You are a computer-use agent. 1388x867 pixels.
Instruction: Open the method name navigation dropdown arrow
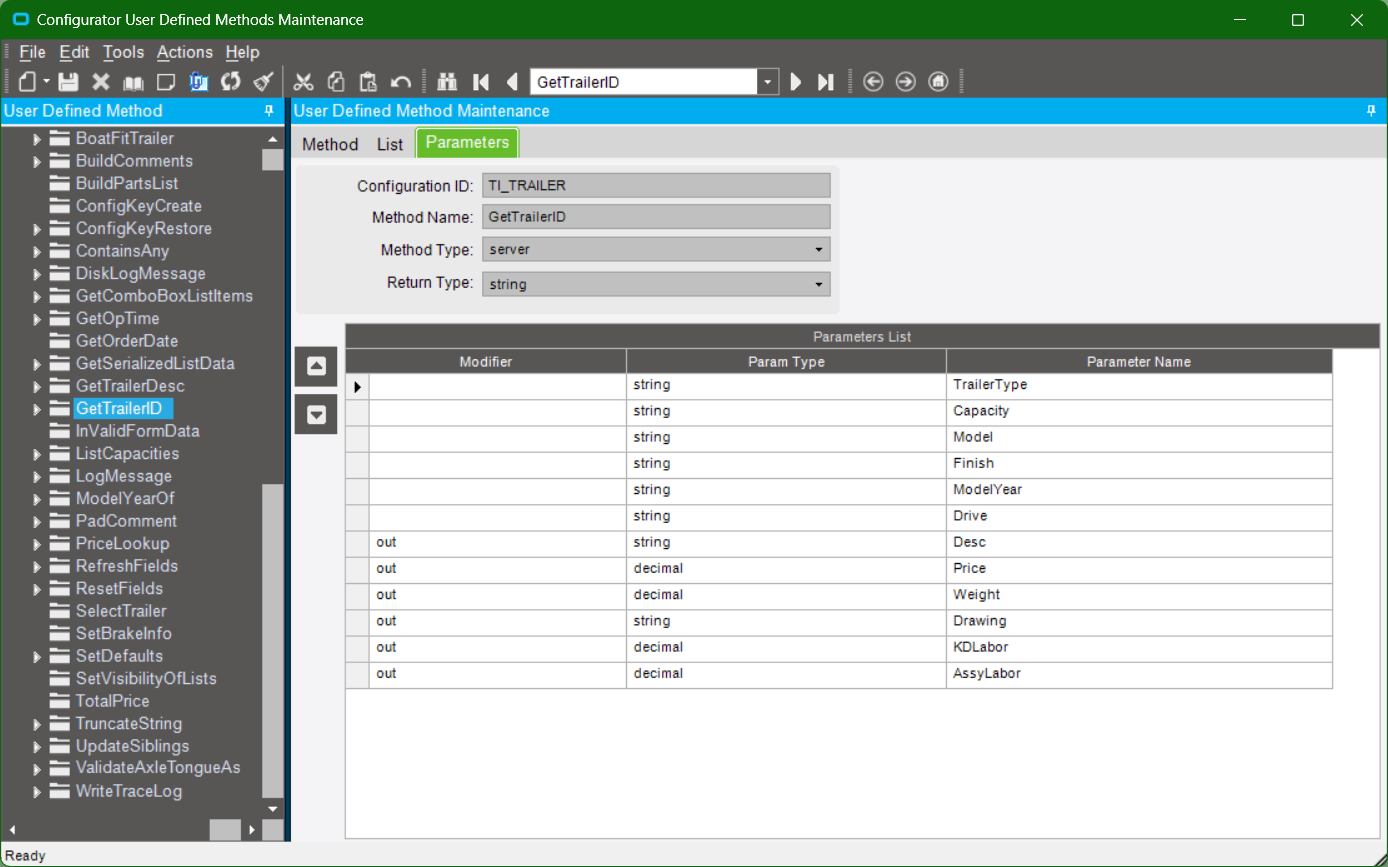[767, 82]
